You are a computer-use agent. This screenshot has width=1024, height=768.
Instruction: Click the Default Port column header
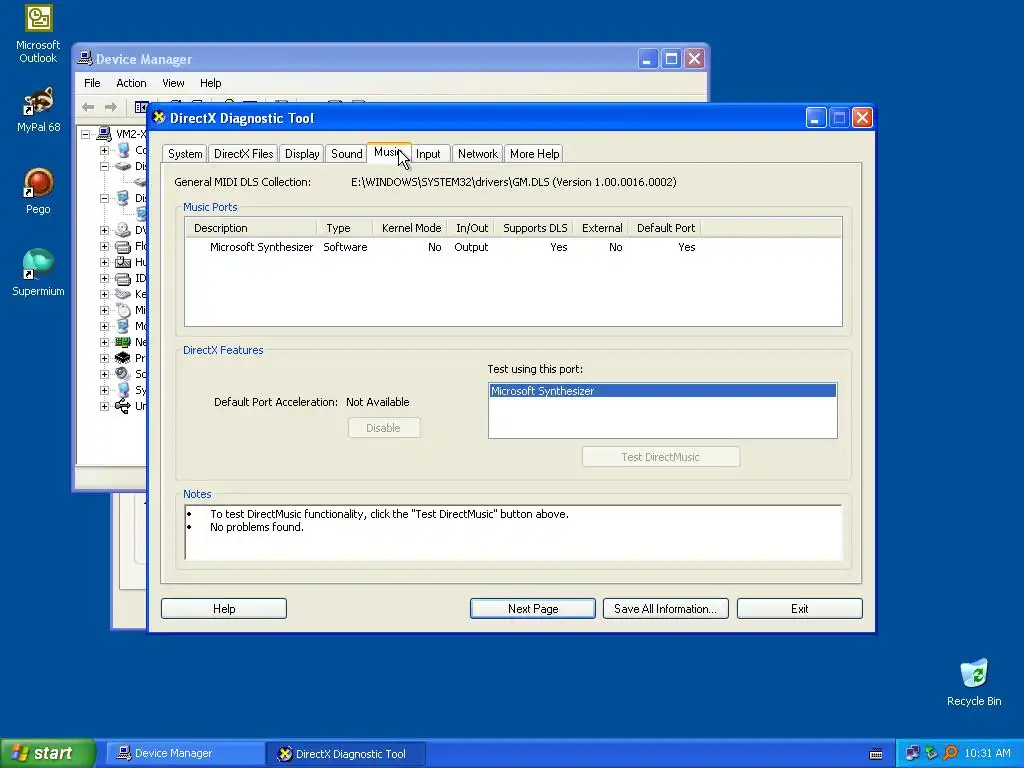[x=665, y=228]
